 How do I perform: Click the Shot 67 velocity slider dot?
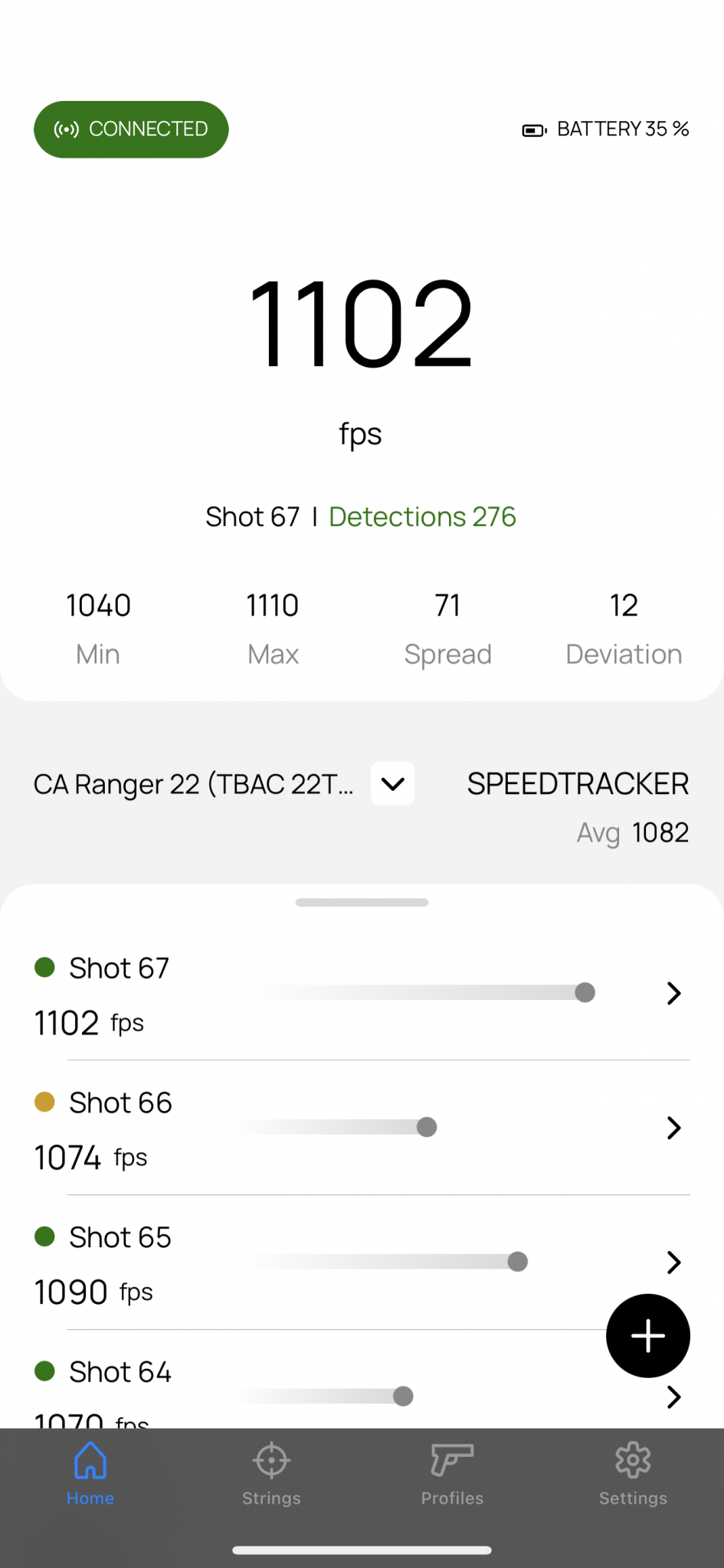(585, 993)
